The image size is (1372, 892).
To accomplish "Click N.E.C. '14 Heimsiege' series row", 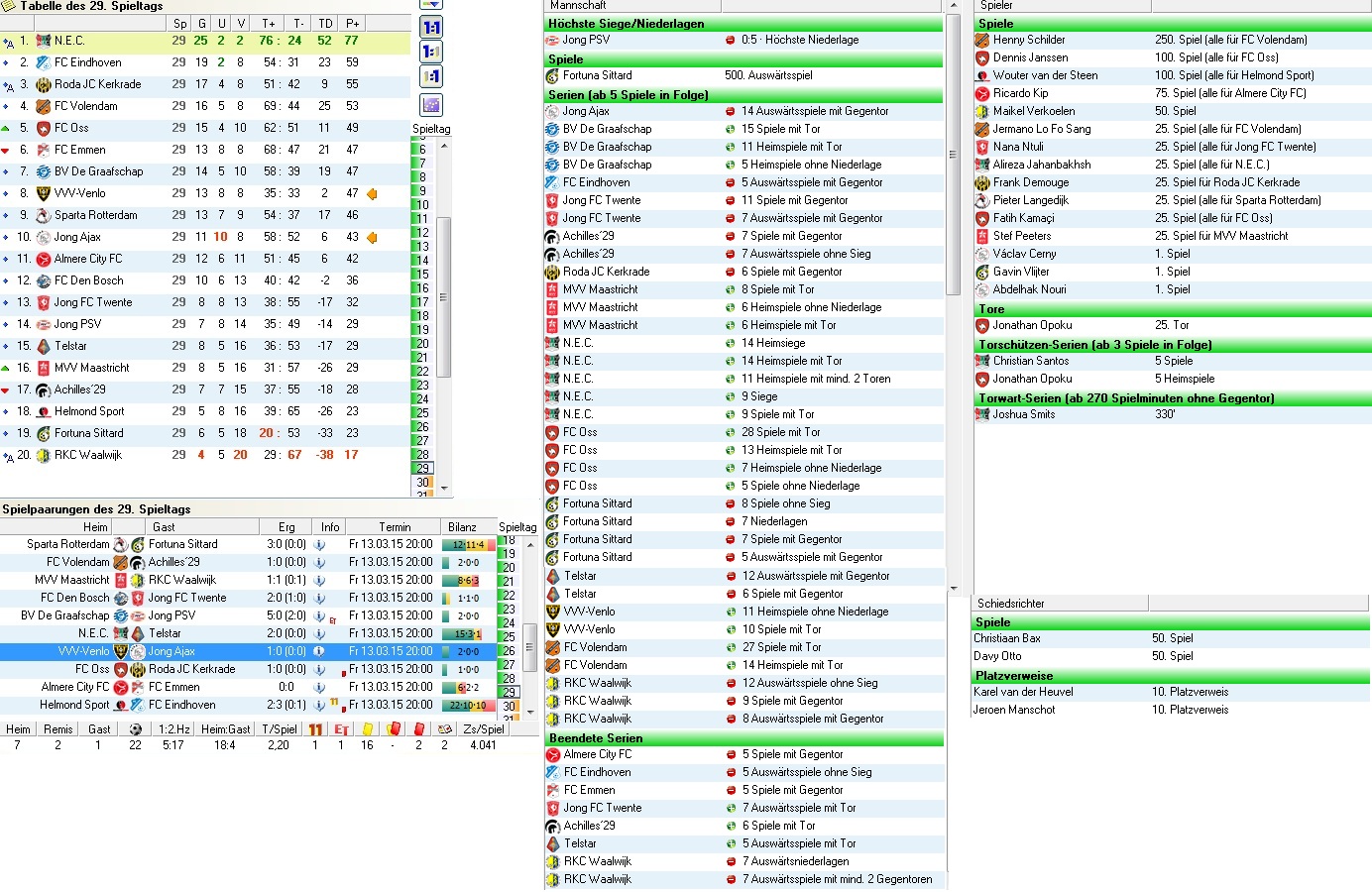I will click(743, 343).
